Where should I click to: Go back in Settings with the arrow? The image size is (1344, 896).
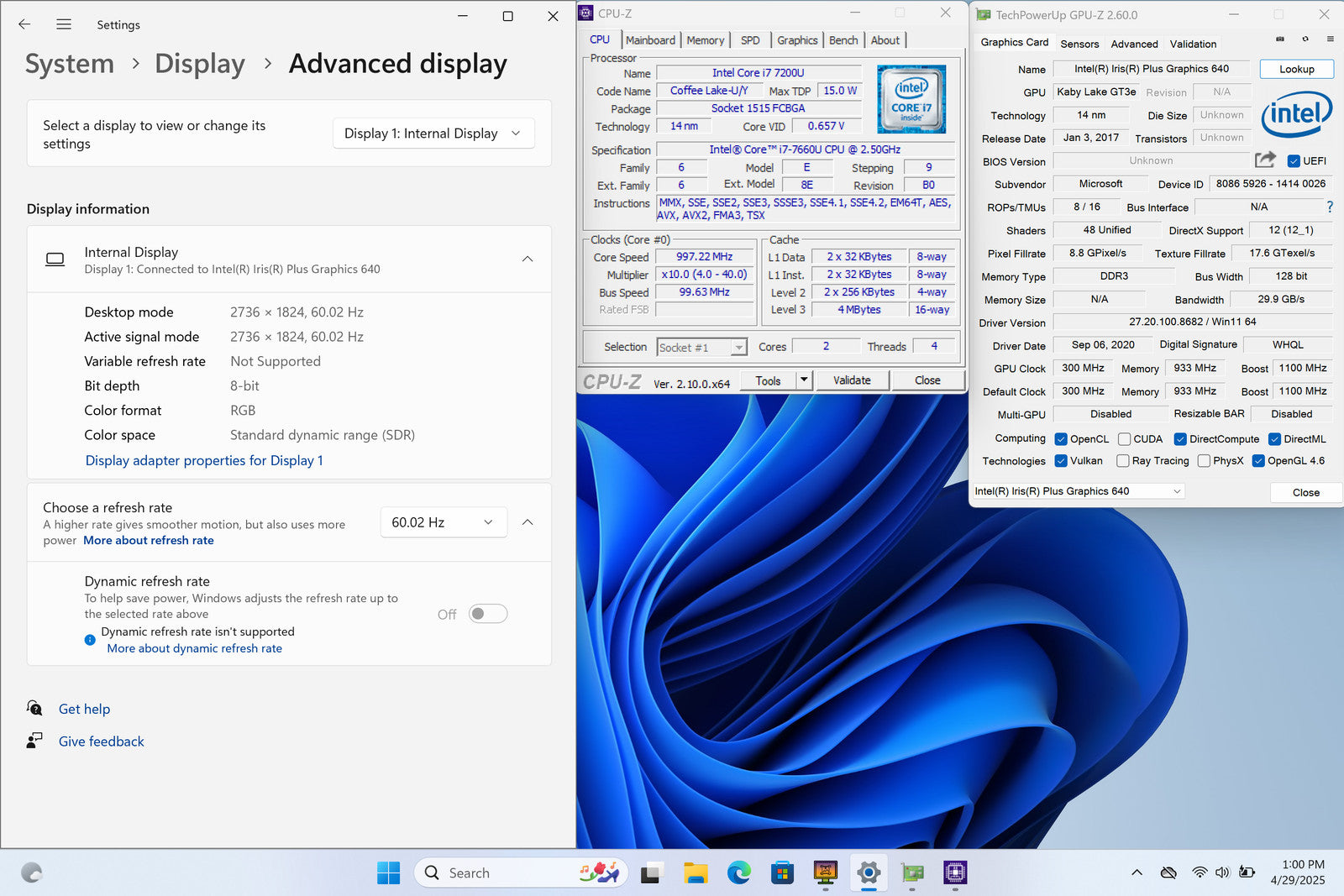[x=24, y=24]
